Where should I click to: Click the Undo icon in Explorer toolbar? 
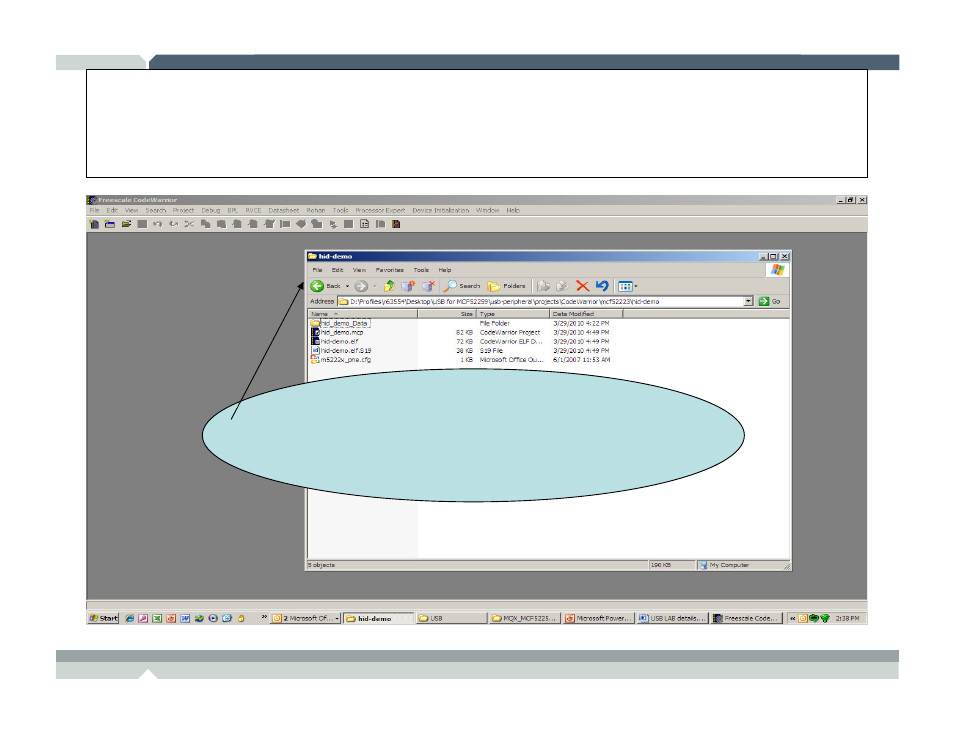click(601, 286)
